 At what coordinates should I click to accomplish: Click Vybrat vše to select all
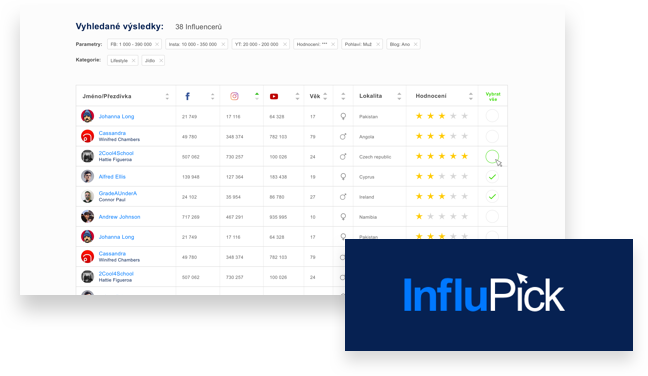point(493,96)
